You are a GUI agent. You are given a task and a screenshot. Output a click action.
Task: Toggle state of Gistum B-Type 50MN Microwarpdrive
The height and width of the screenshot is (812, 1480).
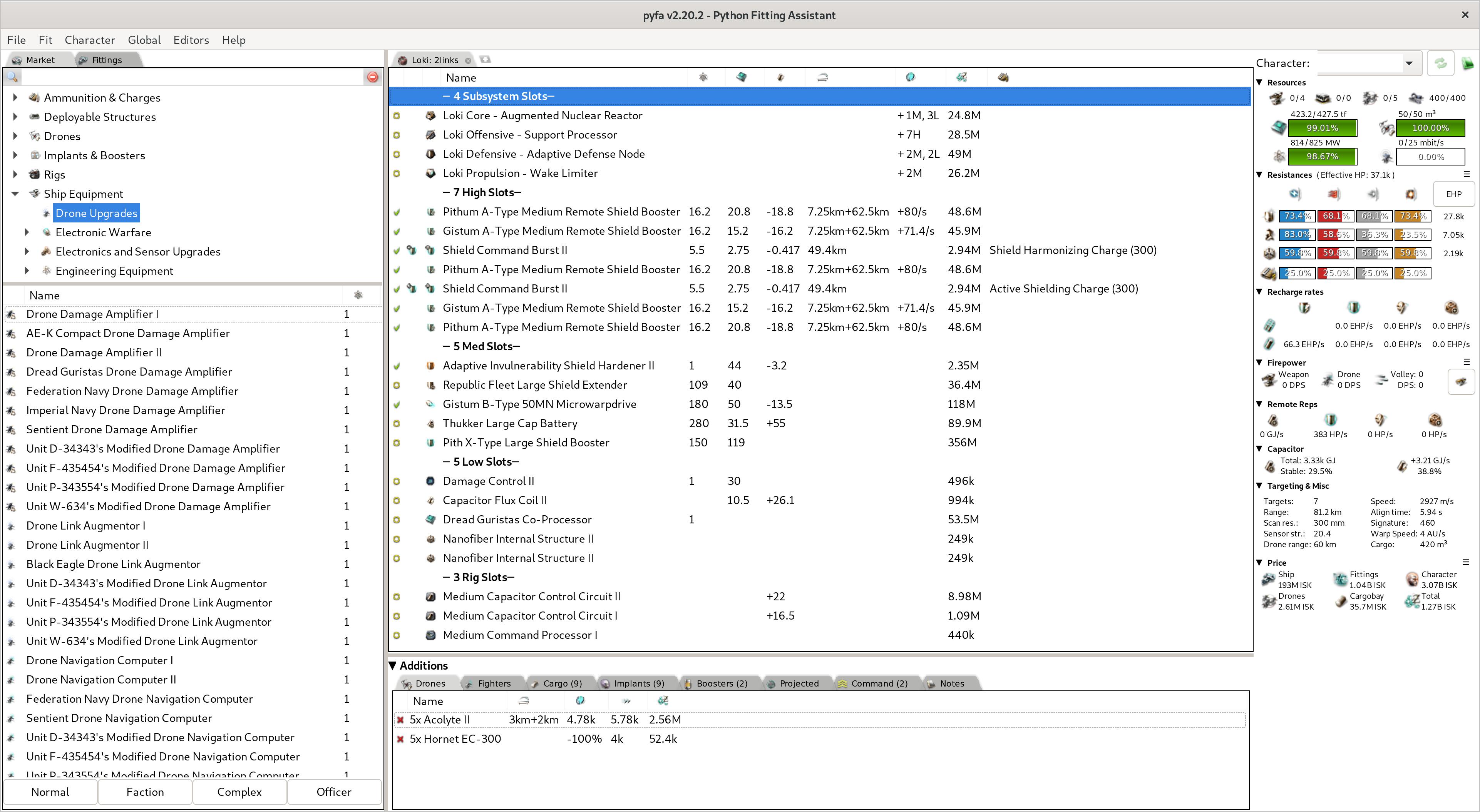pos(397,404)
